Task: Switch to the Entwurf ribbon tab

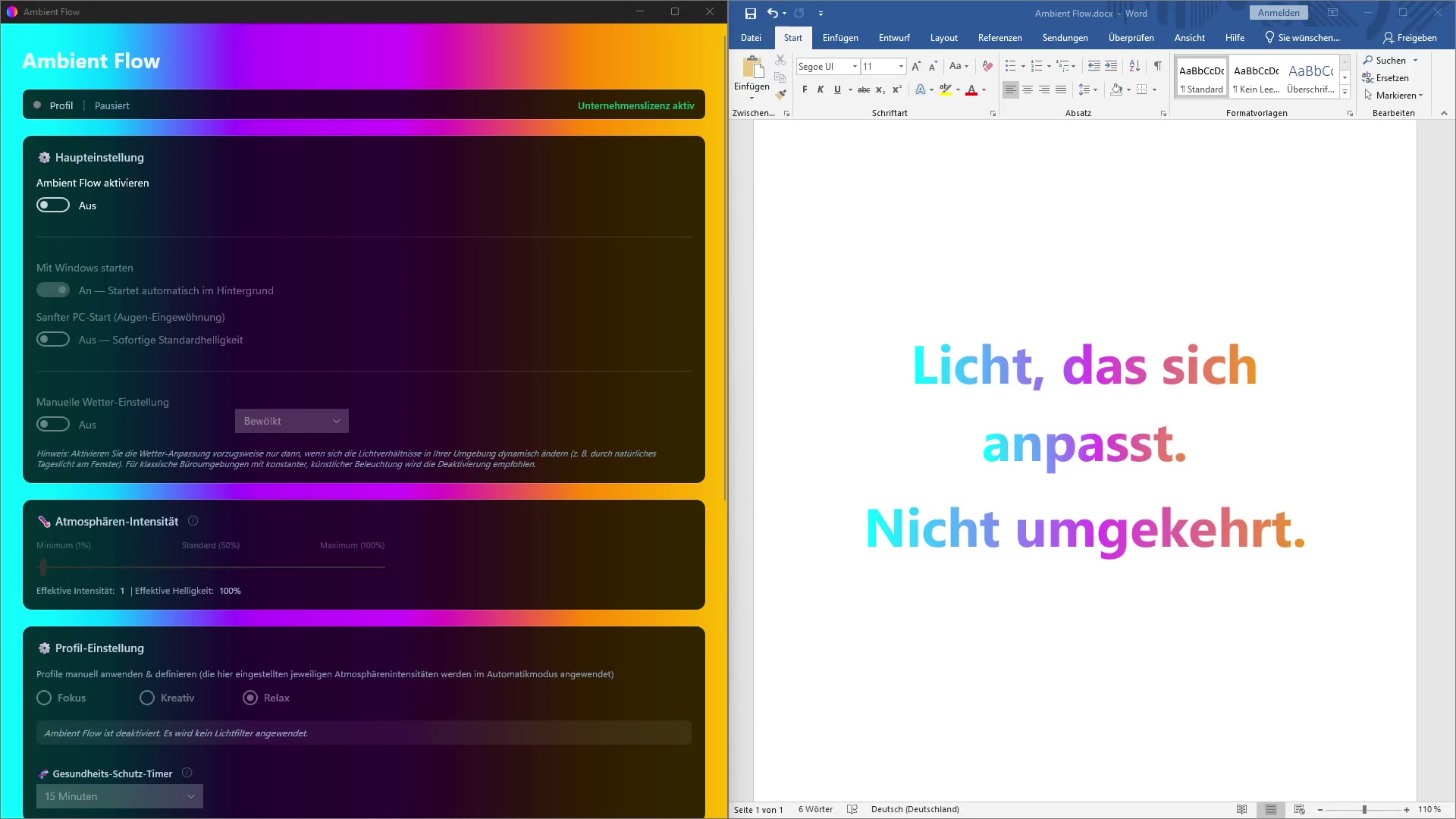Action: (x=894, y=37)
